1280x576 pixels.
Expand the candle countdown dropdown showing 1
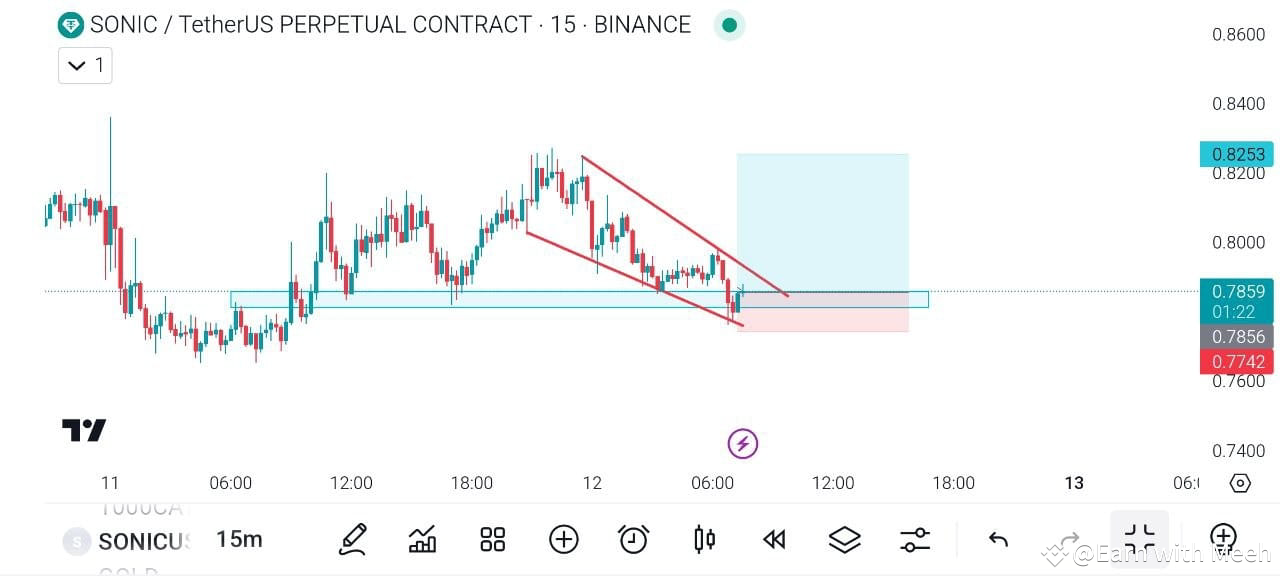tap(84, 65)
